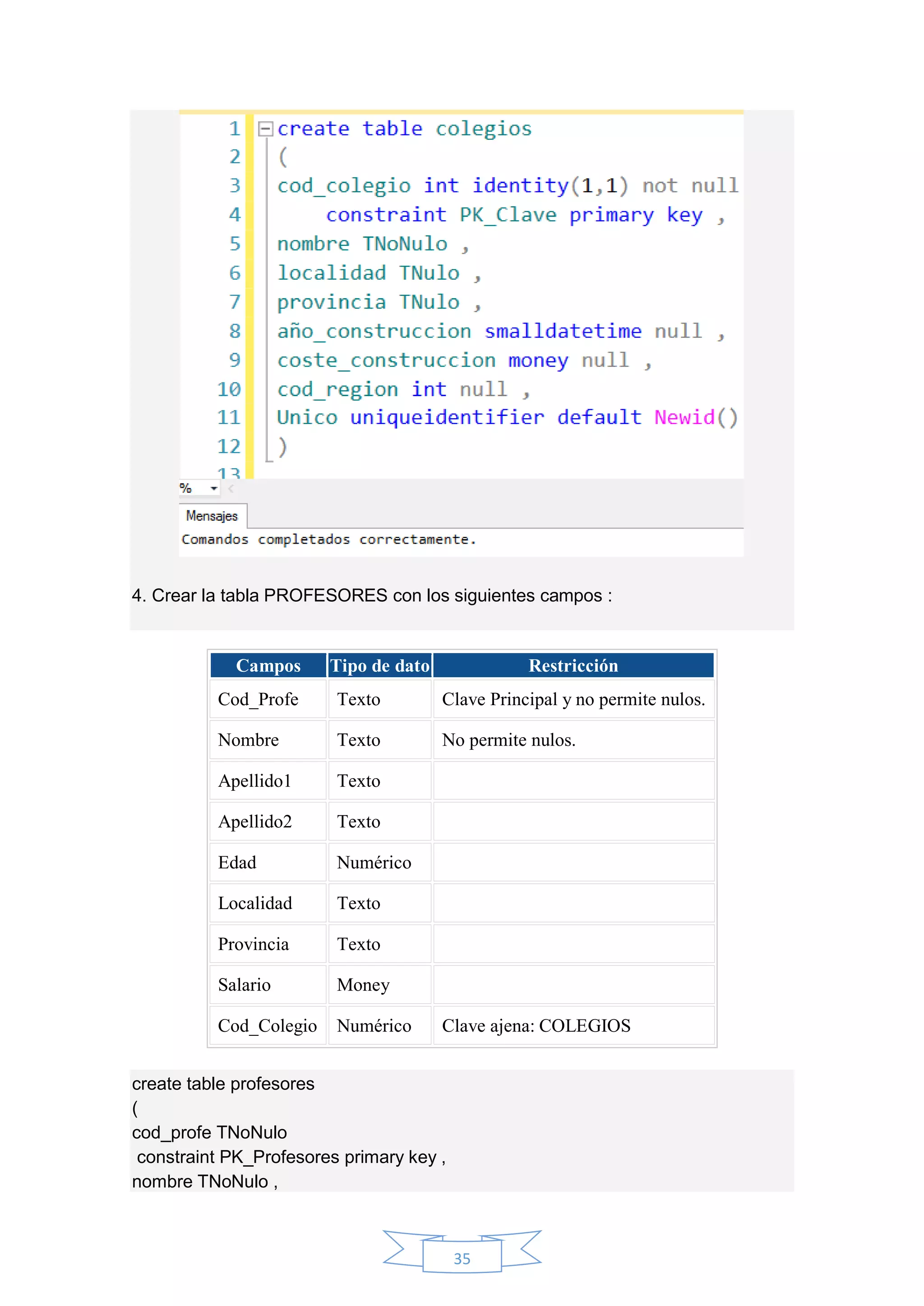Click the Tipo de dato column header
Screen dimensions: 924x1306
[x=379, y=665]
